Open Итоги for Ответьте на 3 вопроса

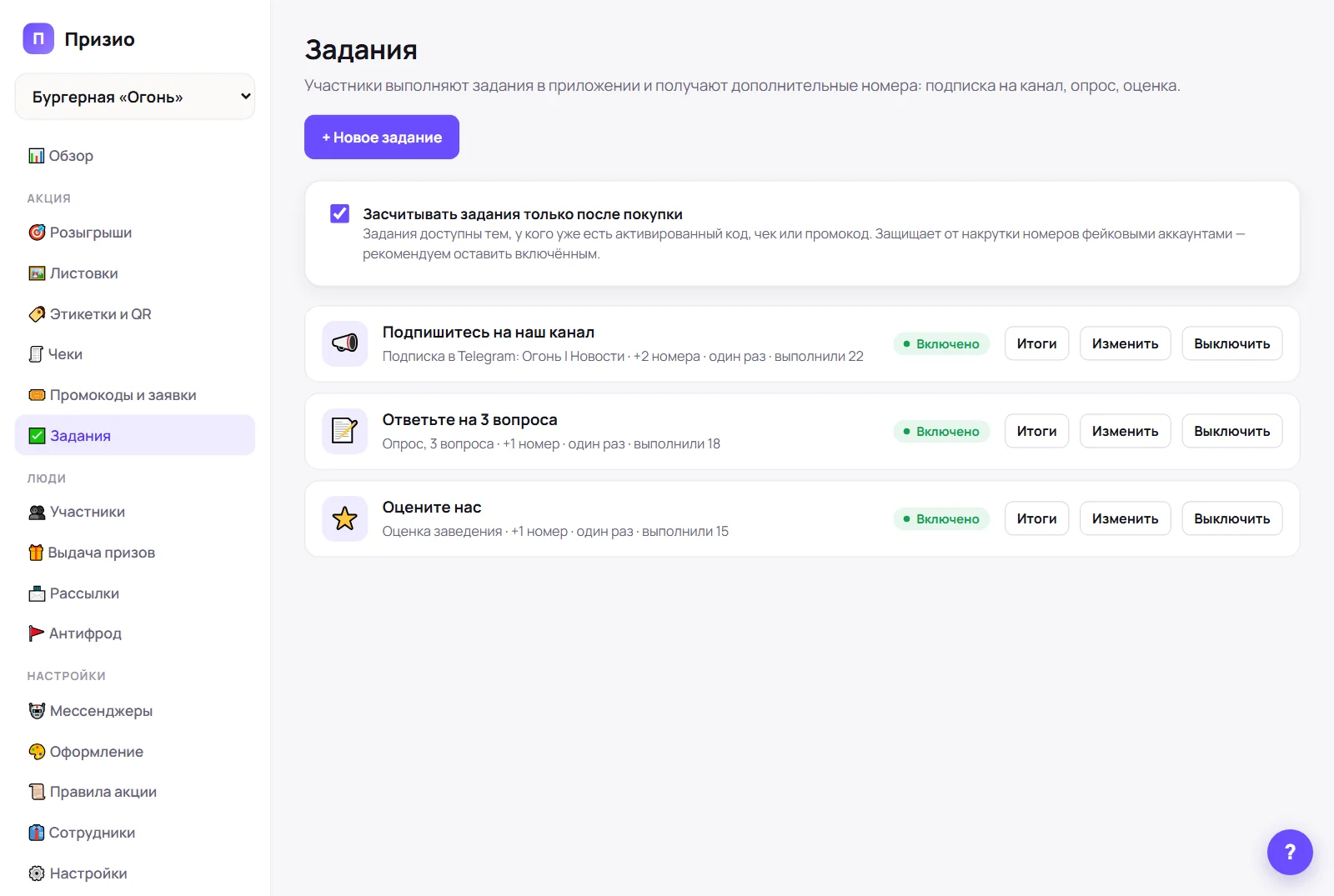(1036, 431)
